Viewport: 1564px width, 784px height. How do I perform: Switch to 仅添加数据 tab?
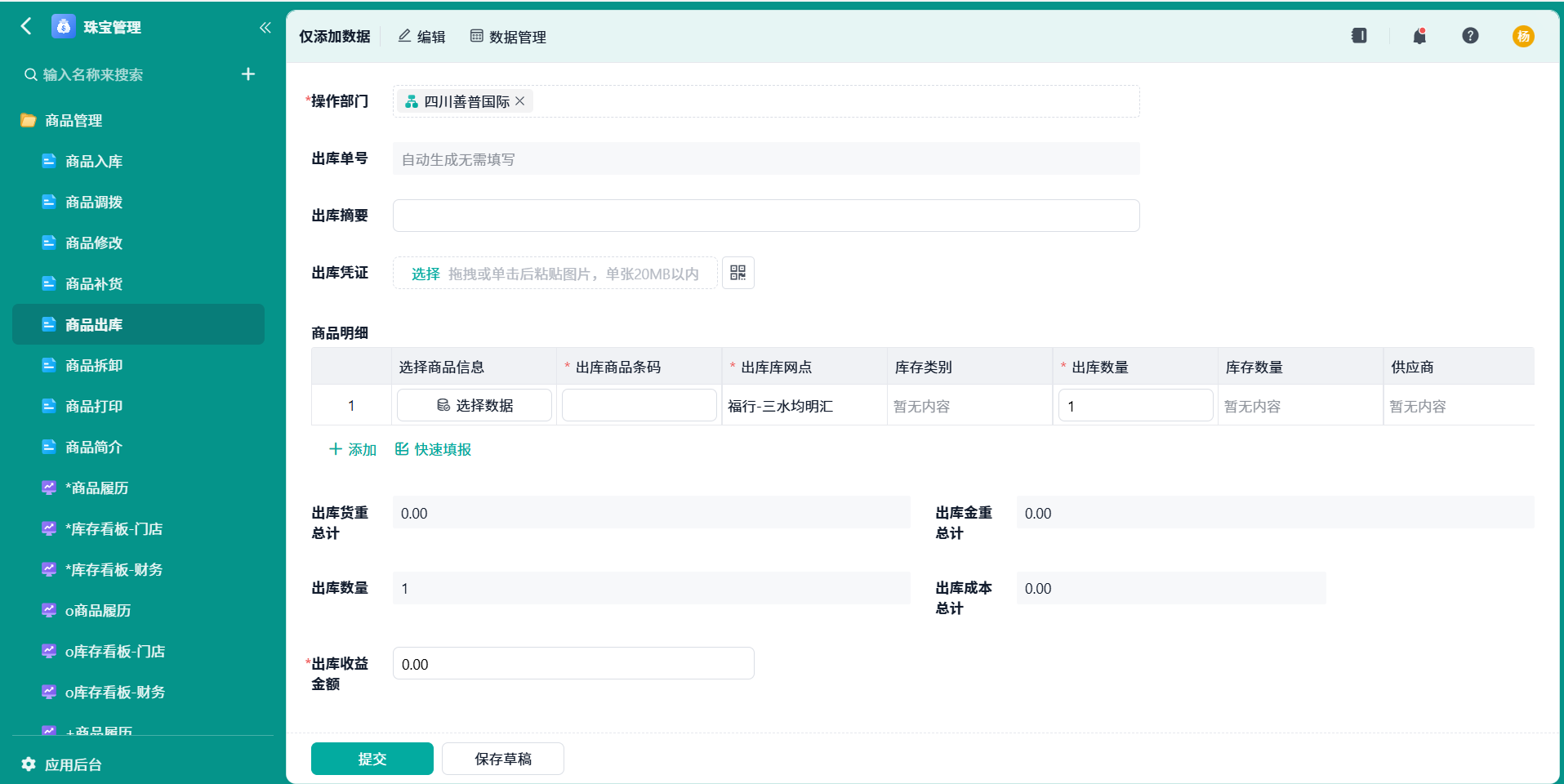pos(335,37)
